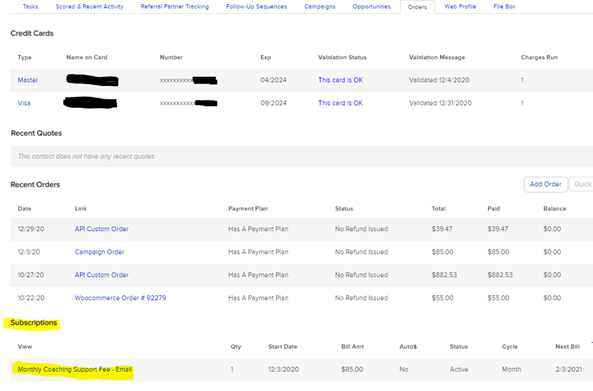Open the Master credit card link
The image size is (593, 391).
coord(28,80)
